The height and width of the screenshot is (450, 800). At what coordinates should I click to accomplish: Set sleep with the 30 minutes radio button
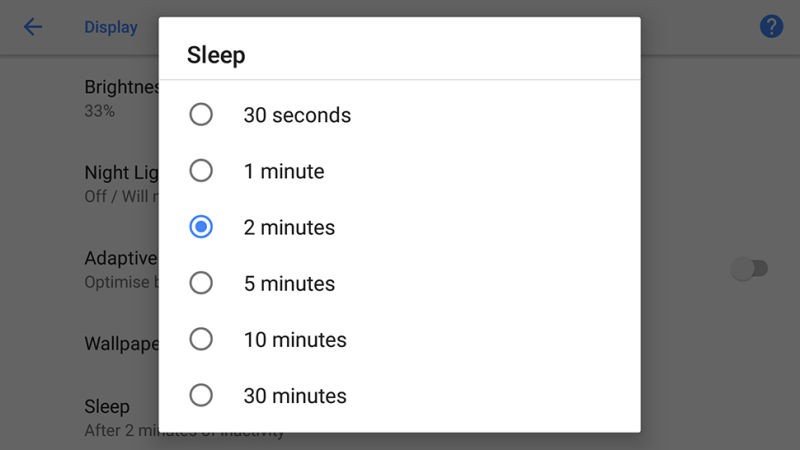(x=201, y=395)
